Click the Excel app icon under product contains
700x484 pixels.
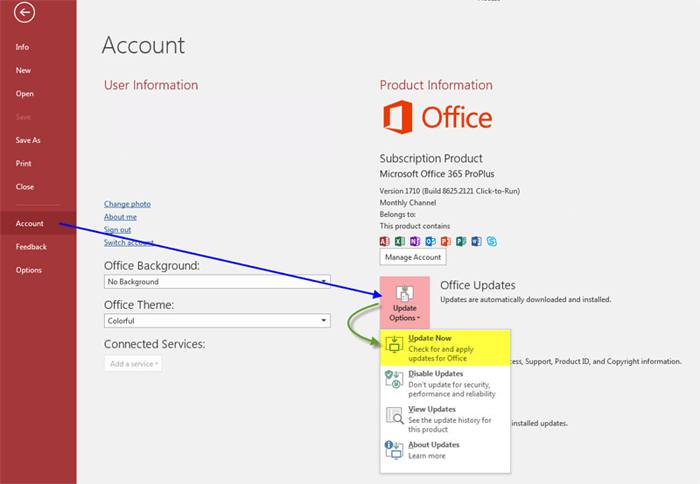coord(400,242)
